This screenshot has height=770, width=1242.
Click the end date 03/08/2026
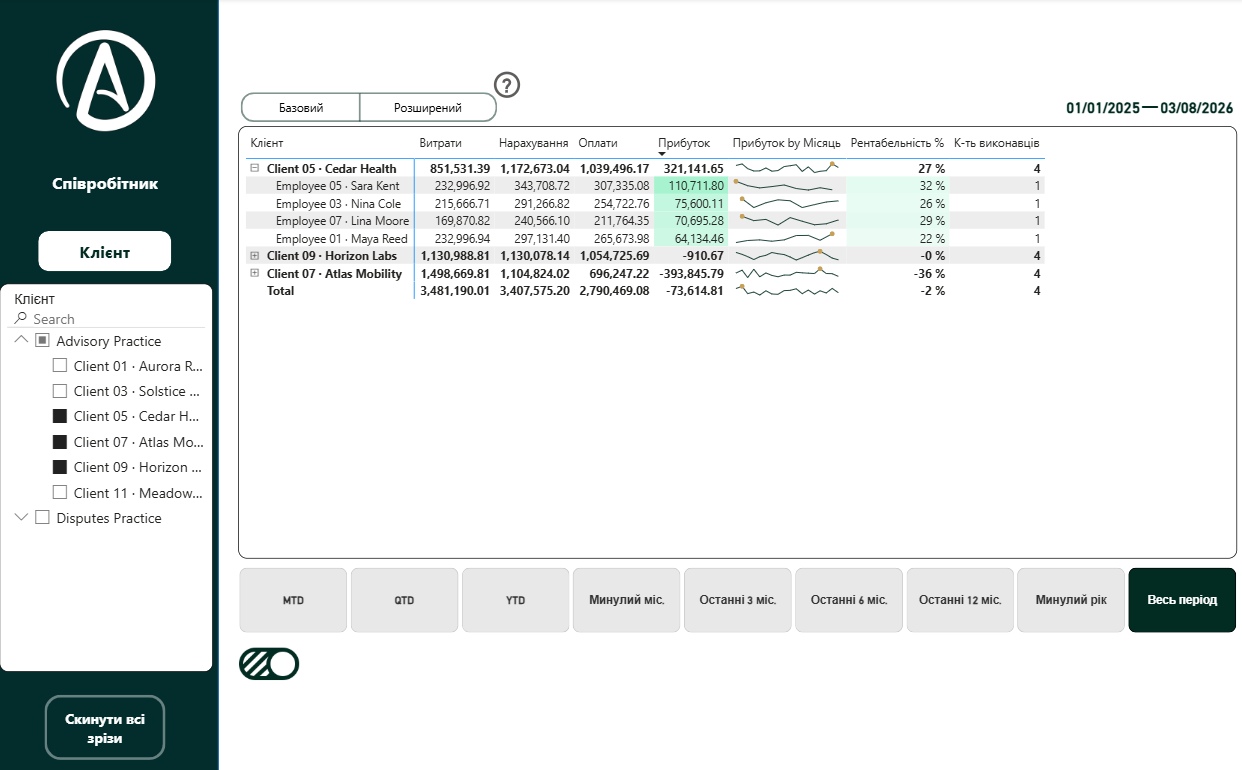click(x=1197, y=108)
